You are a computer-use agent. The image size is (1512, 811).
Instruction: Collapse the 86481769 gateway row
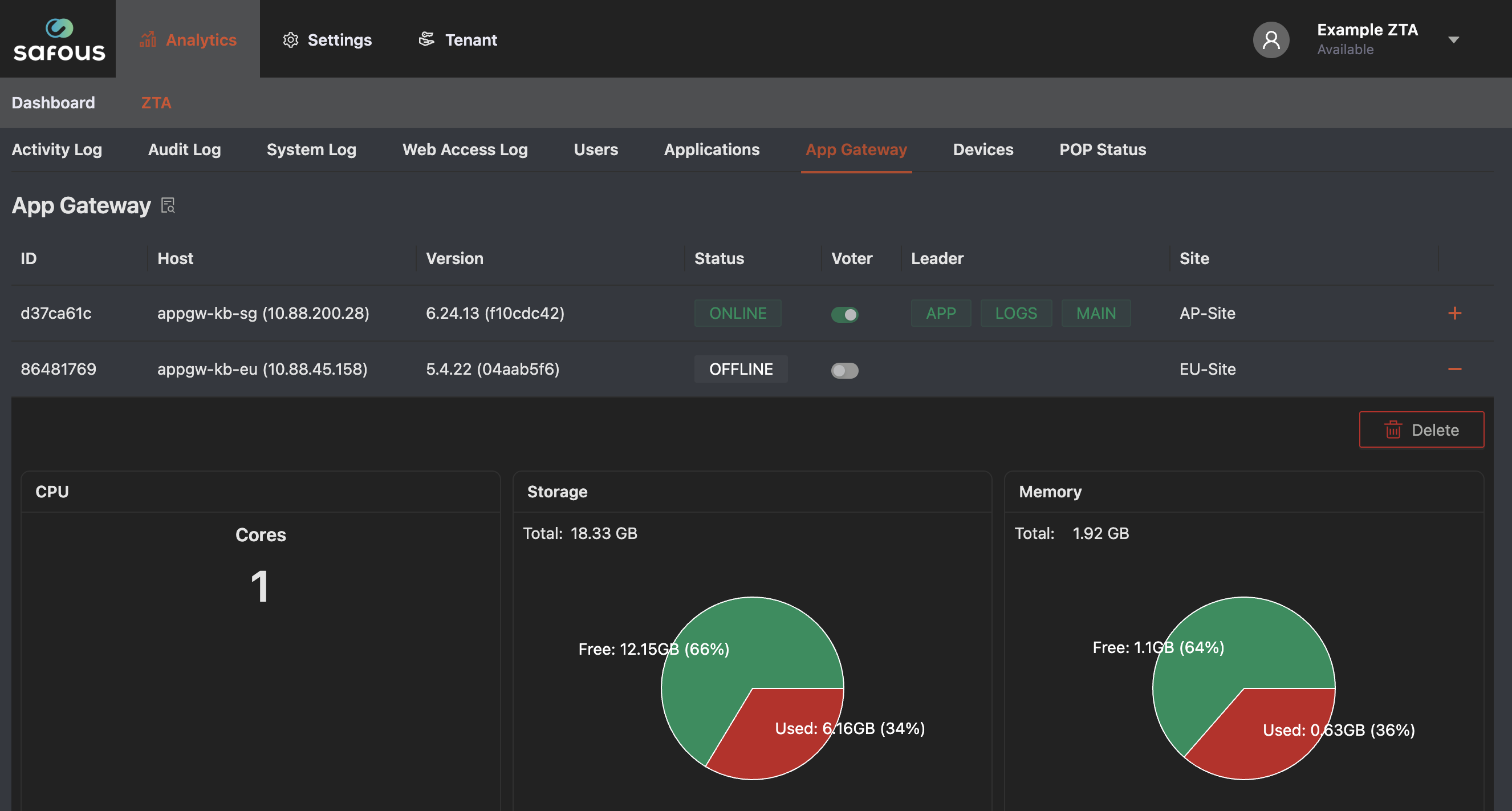click(x=1454, y=369)
